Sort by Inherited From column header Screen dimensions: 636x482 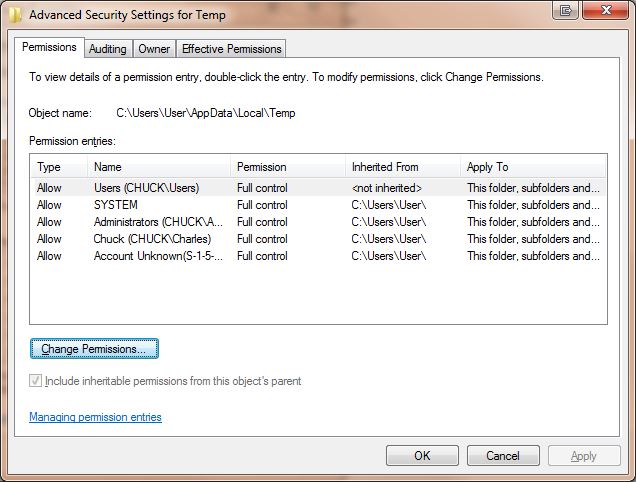[x=402, y=167]
